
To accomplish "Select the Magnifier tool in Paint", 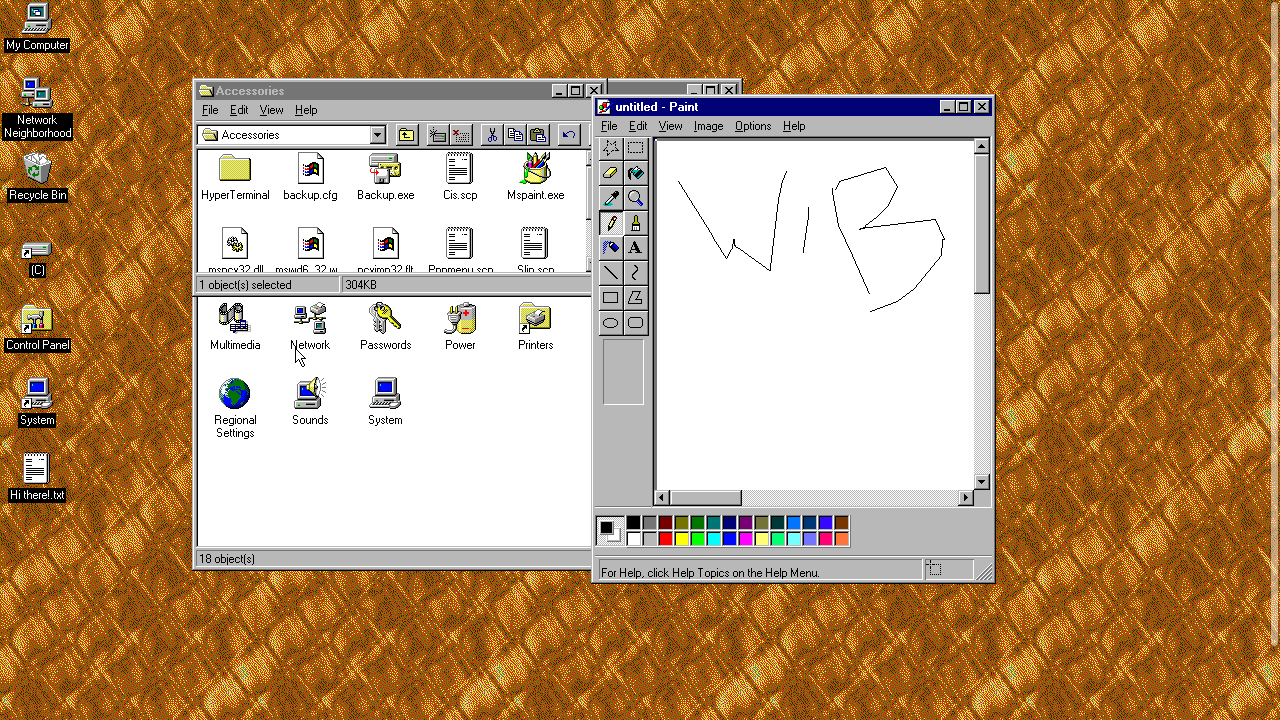I will coord(635,198).
